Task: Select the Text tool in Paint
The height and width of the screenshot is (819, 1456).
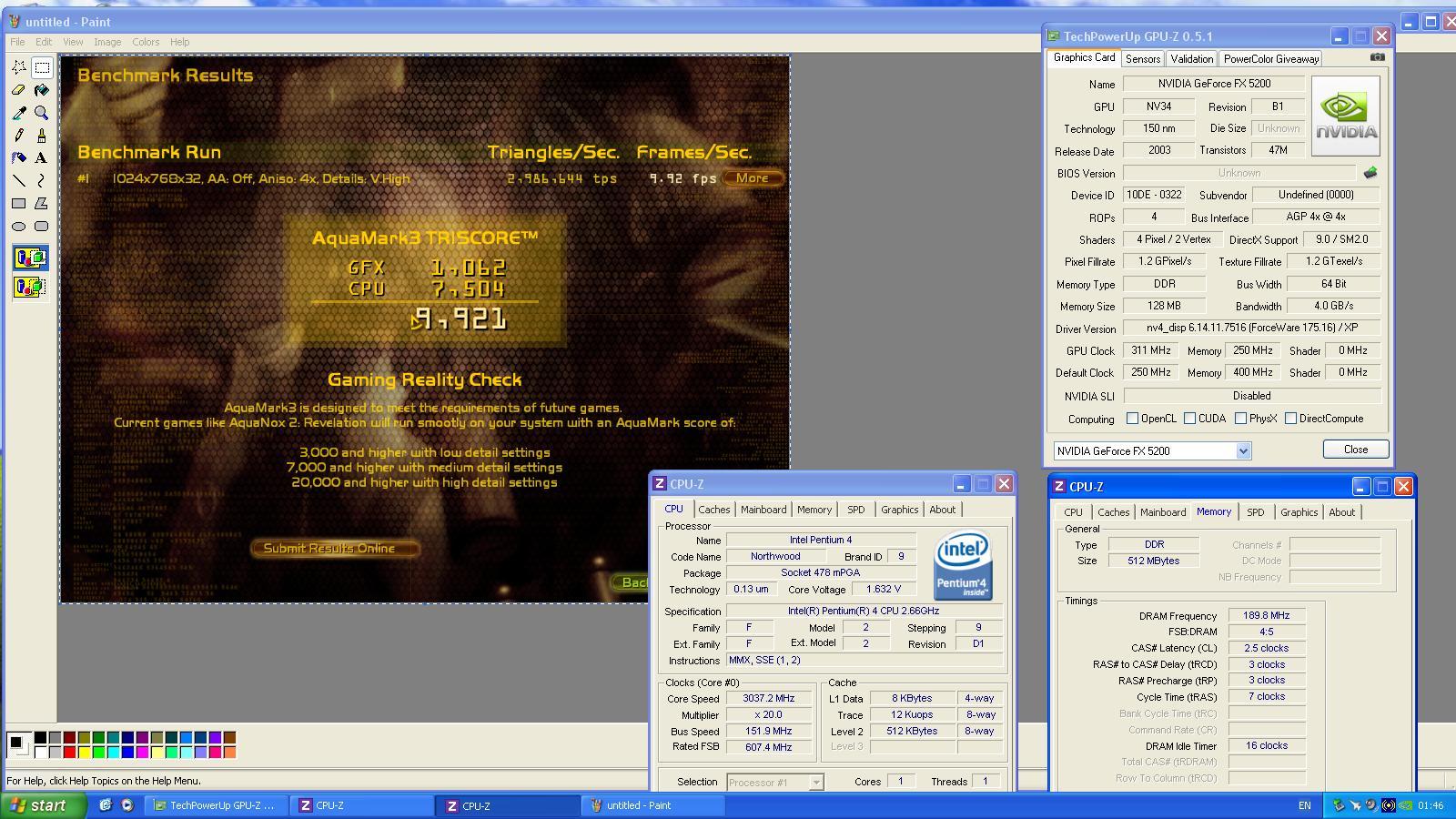Action: click(x=42, y=158)
